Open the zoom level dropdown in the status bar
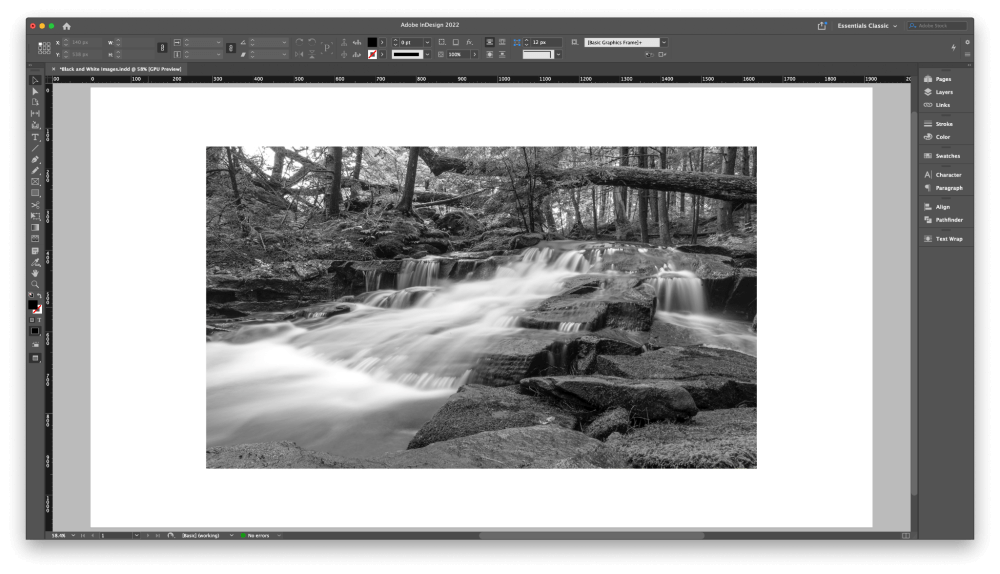 click(73, 535)
